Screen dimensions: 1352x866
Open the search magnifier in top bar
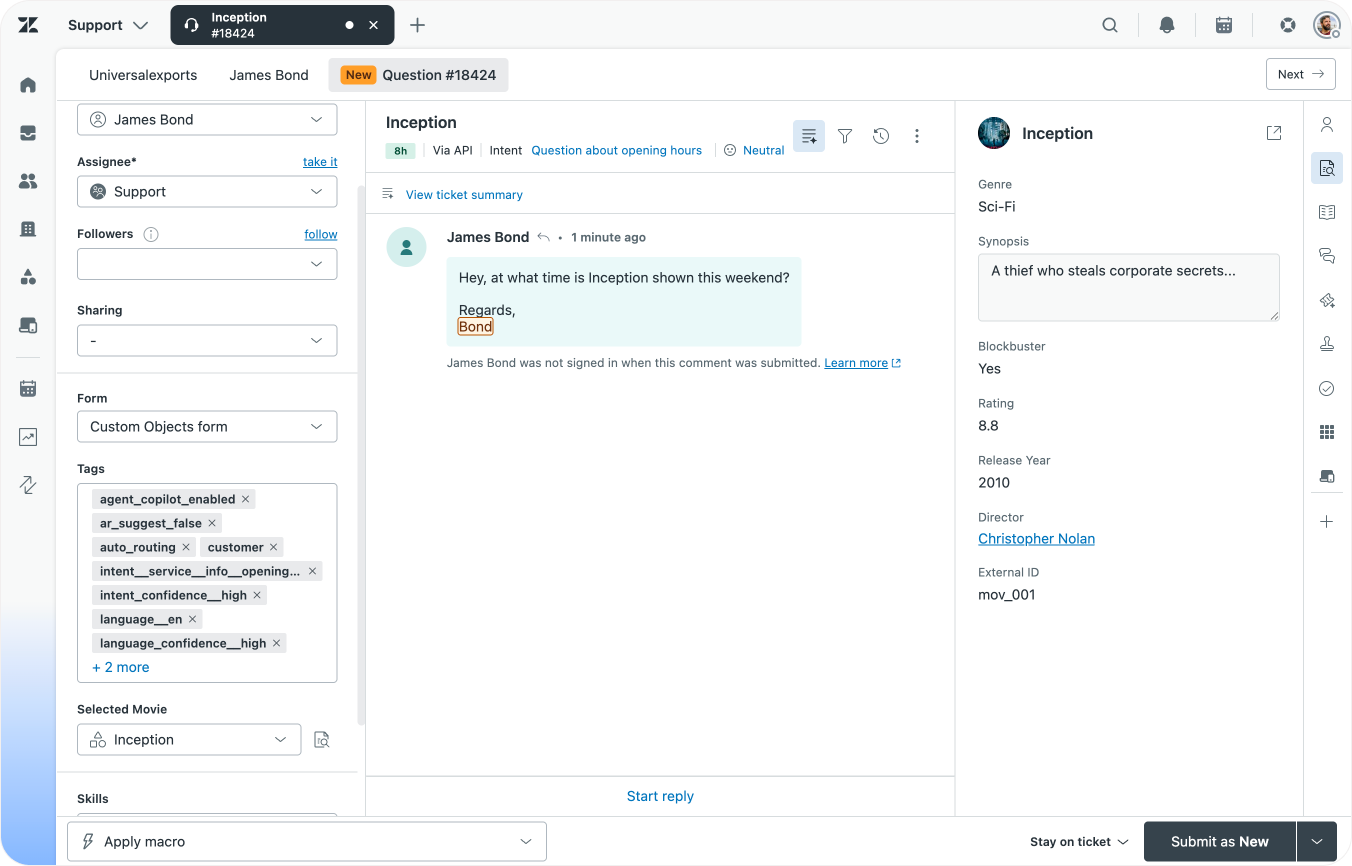tap(1110, 25)
